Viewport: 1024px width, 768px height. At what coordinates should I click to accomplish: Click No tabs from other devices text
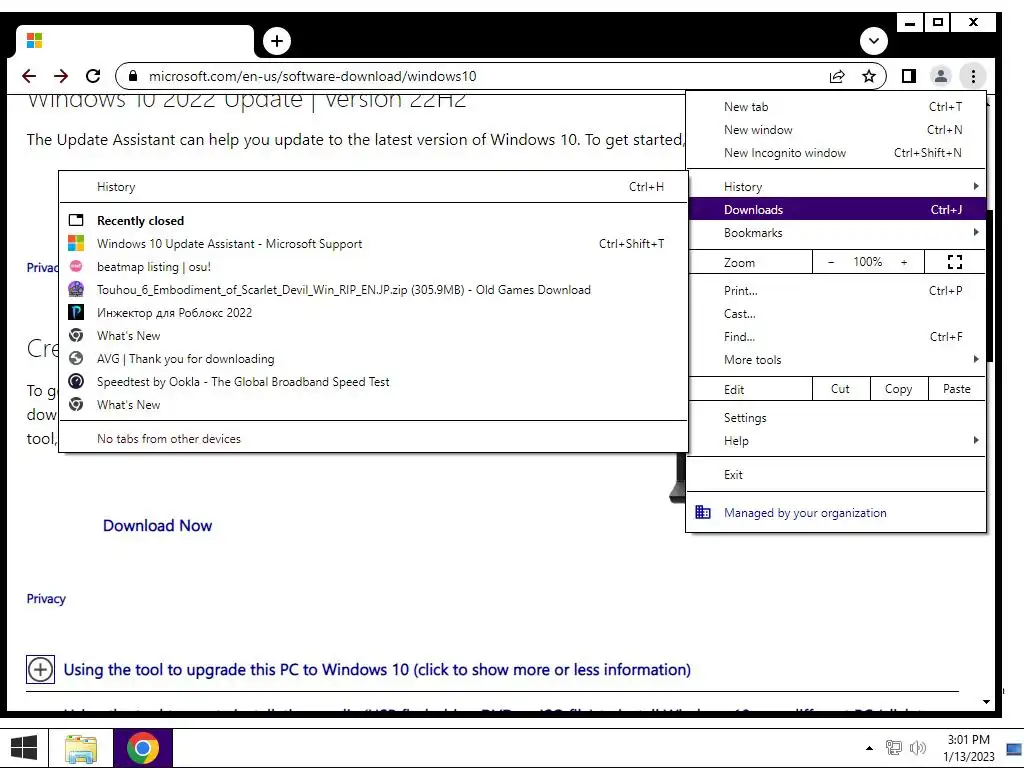pos(168,439)
